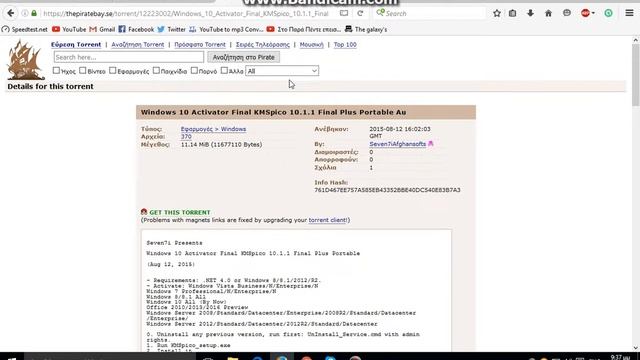Click The Pirate Bay ship logo
This screenshot has width=640, height=360.
pos(25,60)
